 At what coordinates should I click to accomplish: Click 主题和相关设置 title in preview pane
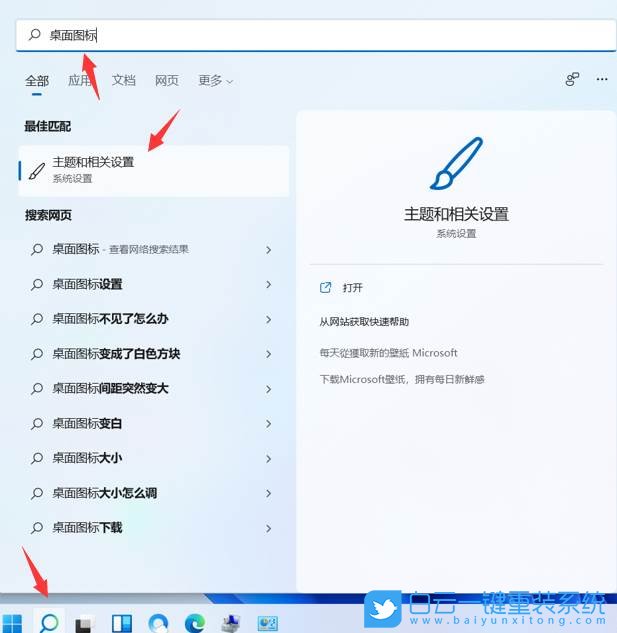456,214
